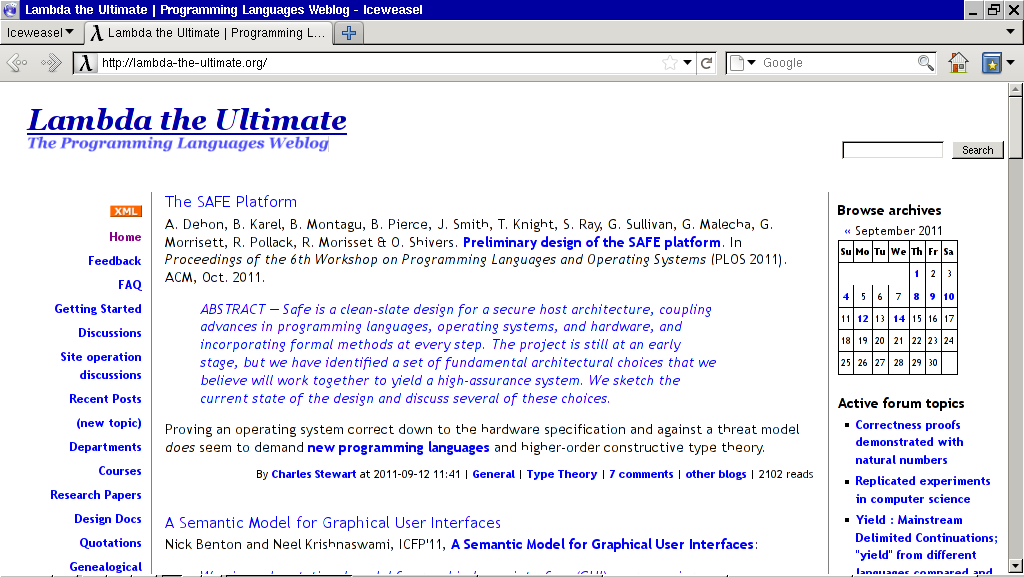Open archive for September 4

[x=846, y=296]
